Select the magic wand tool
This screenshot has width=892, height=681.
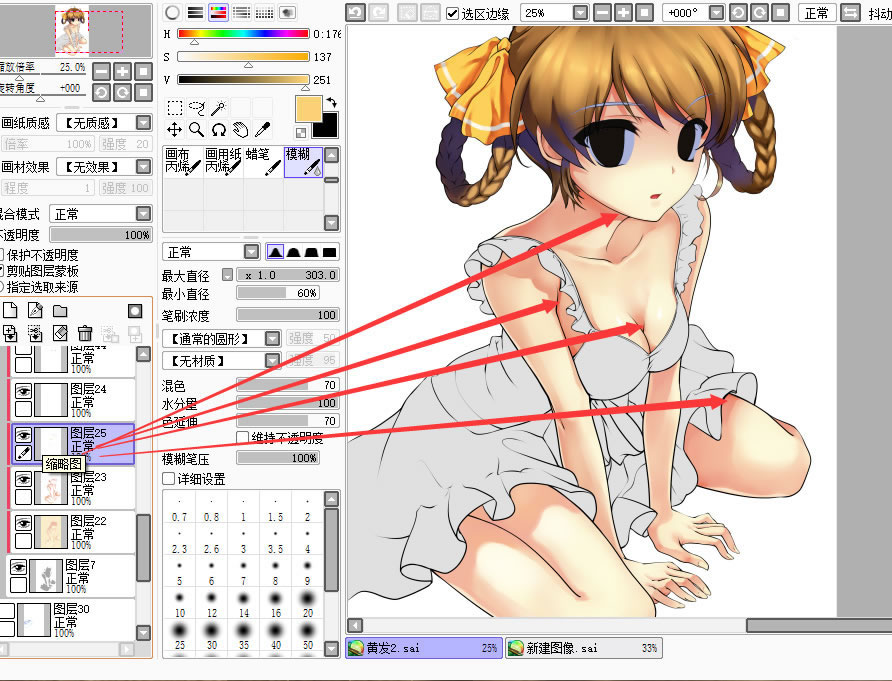click(218, 108)
